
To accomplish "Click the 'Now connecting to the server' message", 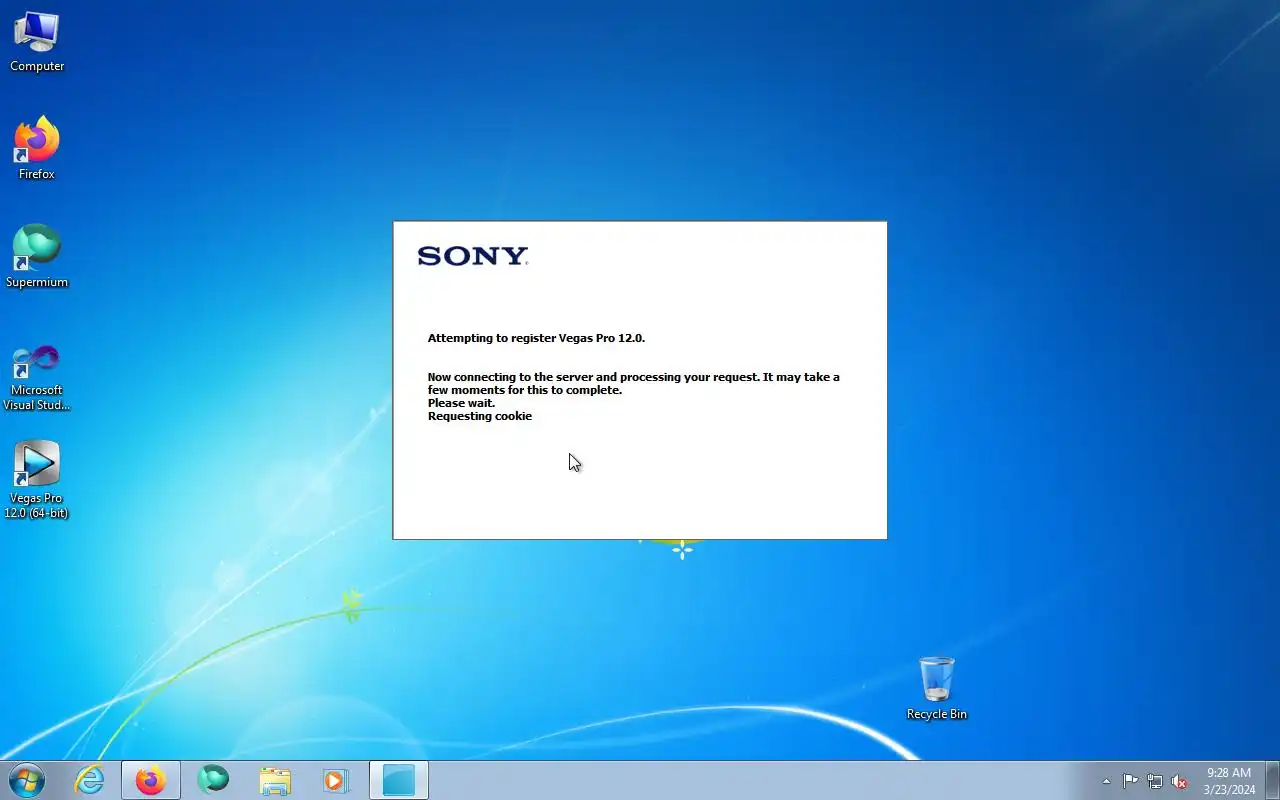I will (634, 383).
